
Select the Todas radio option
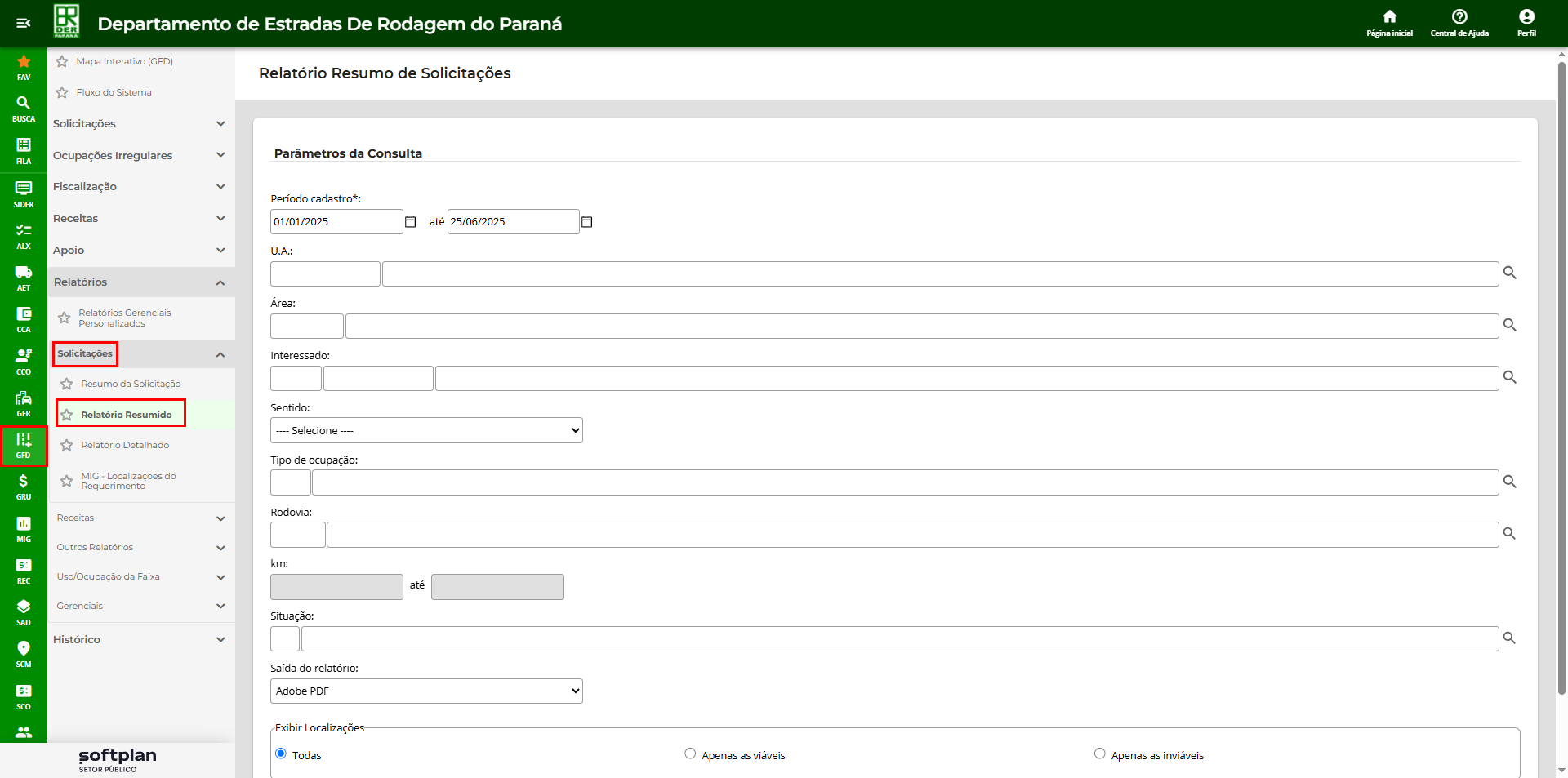pos(281,754)
